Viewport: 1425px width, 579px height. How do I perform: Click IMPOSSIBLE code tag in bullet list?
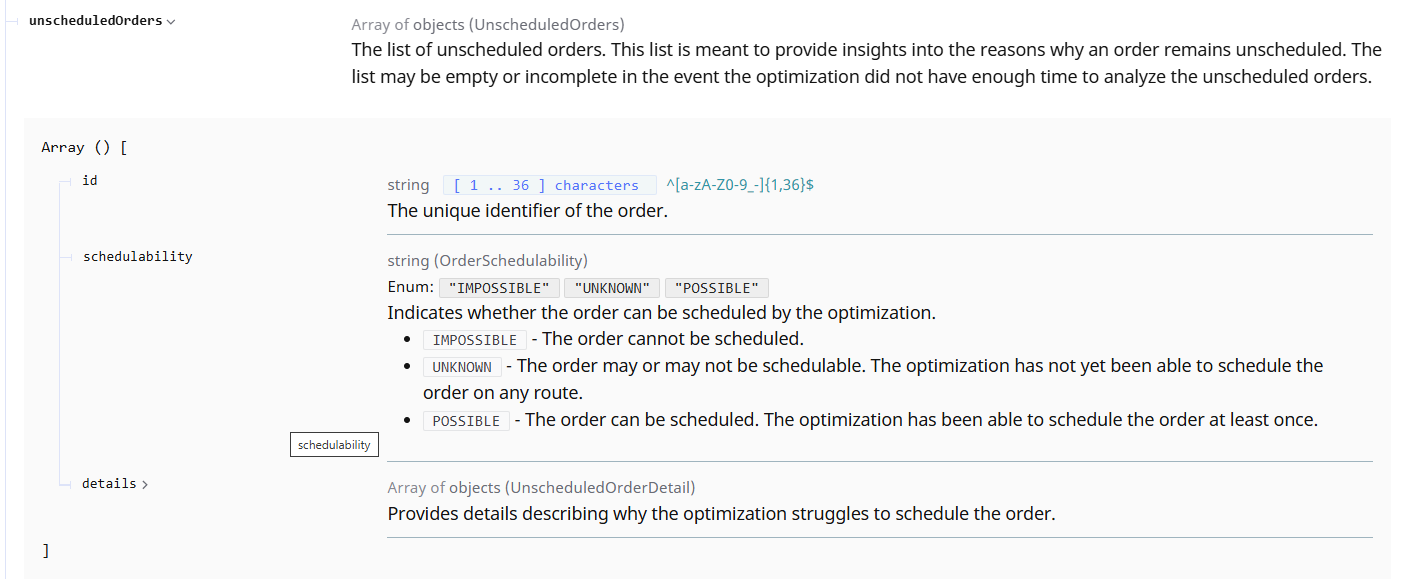(x=474, y=340)
